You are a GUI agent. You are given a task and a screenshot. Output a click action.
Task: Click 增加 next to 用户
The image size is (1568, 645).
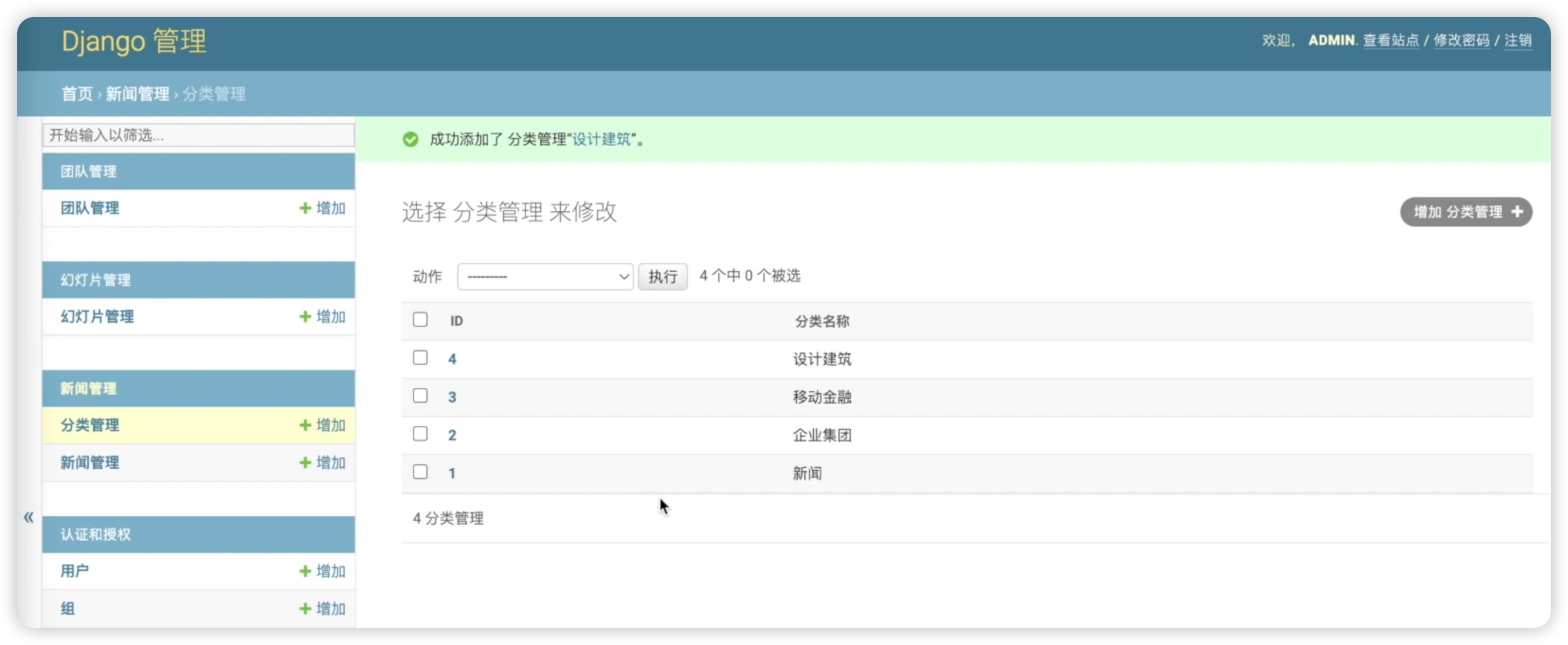pyautogui.click(x=331, y=571)
